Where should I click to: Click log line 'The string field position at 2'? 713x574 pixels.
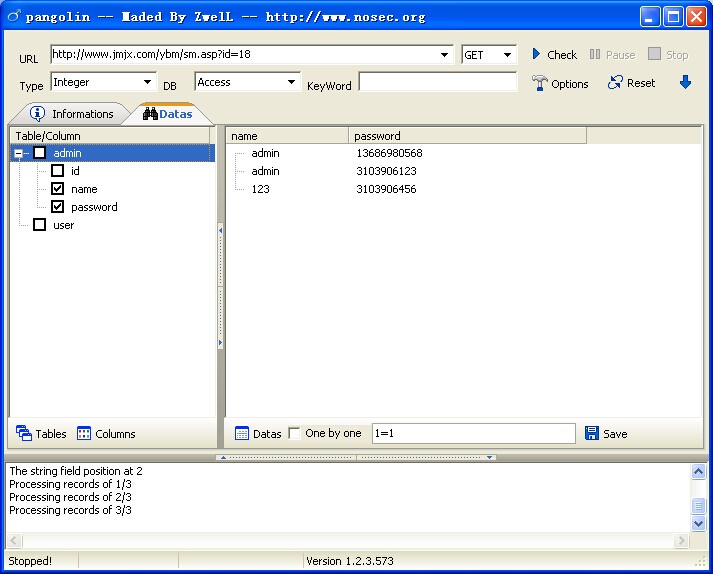76,471
